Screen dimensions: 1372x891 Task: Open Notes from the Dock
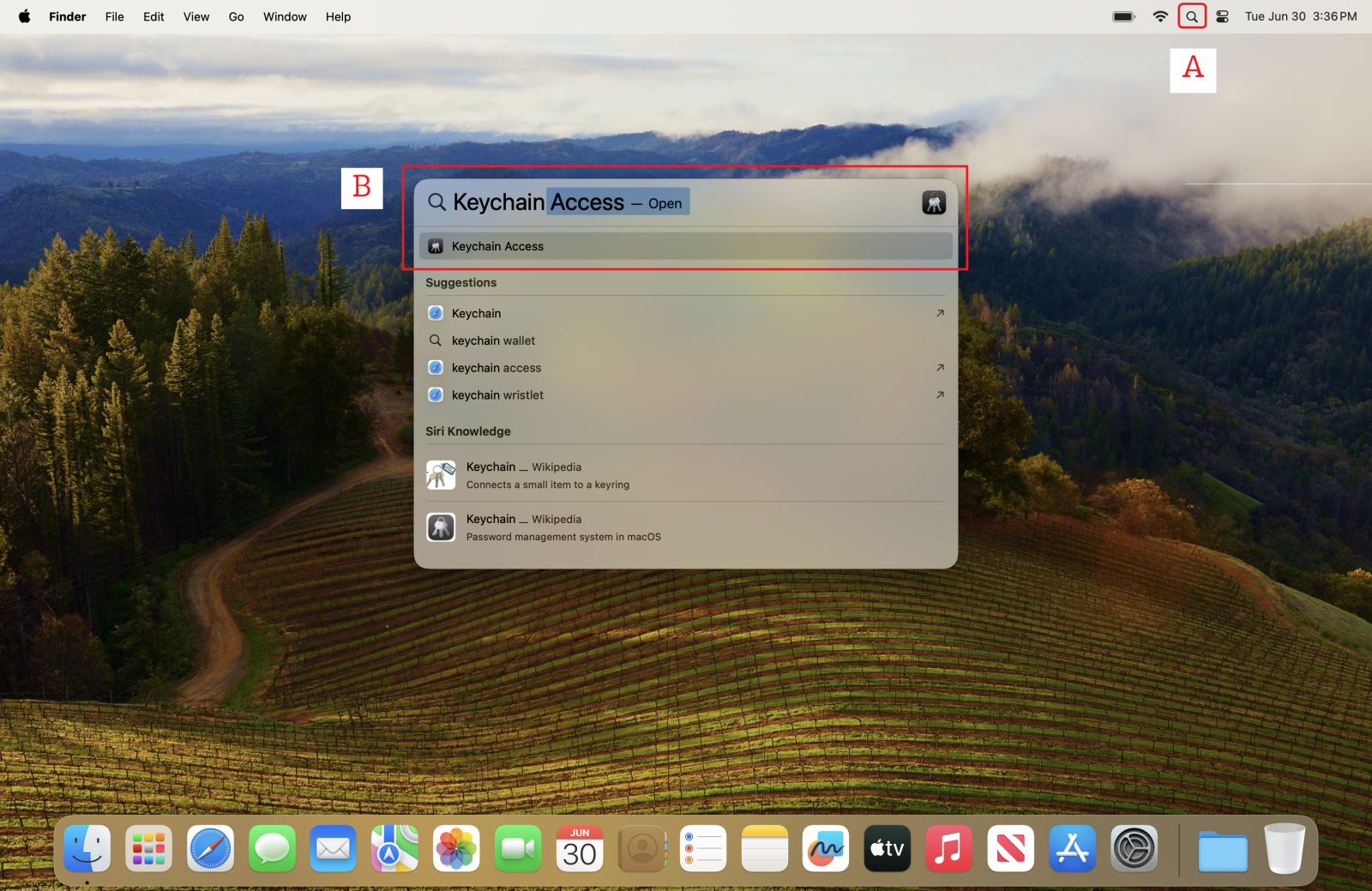(765, 849)
